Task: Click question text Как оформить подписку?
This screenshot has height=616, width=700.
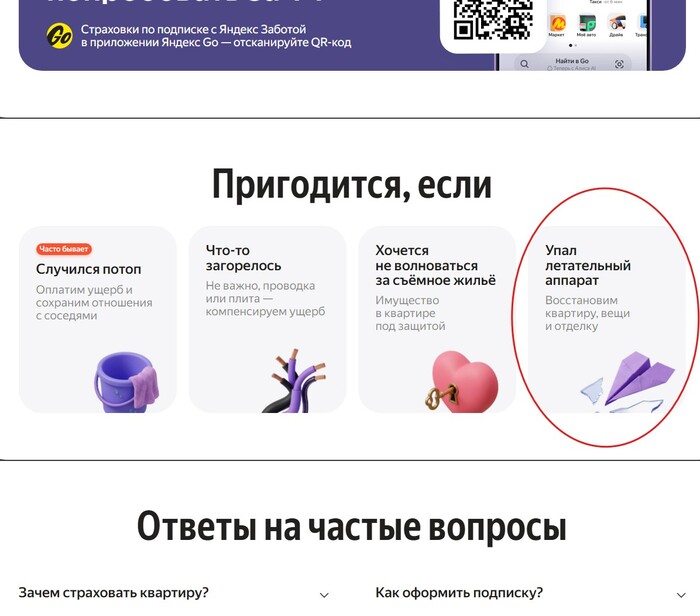Action: [459, 593]
